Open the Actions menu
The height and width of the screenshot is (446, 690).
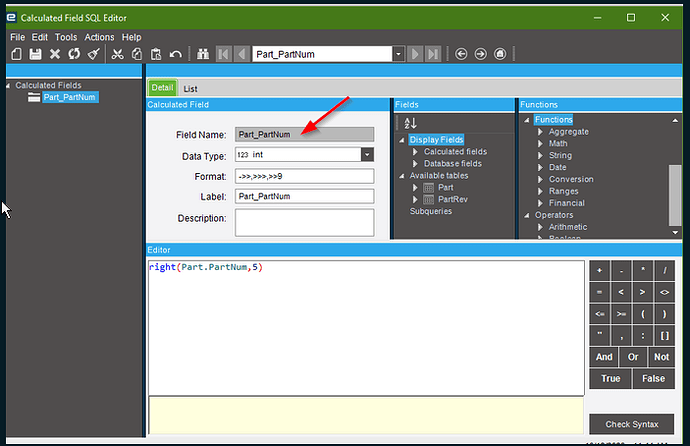tap(99, 37)
